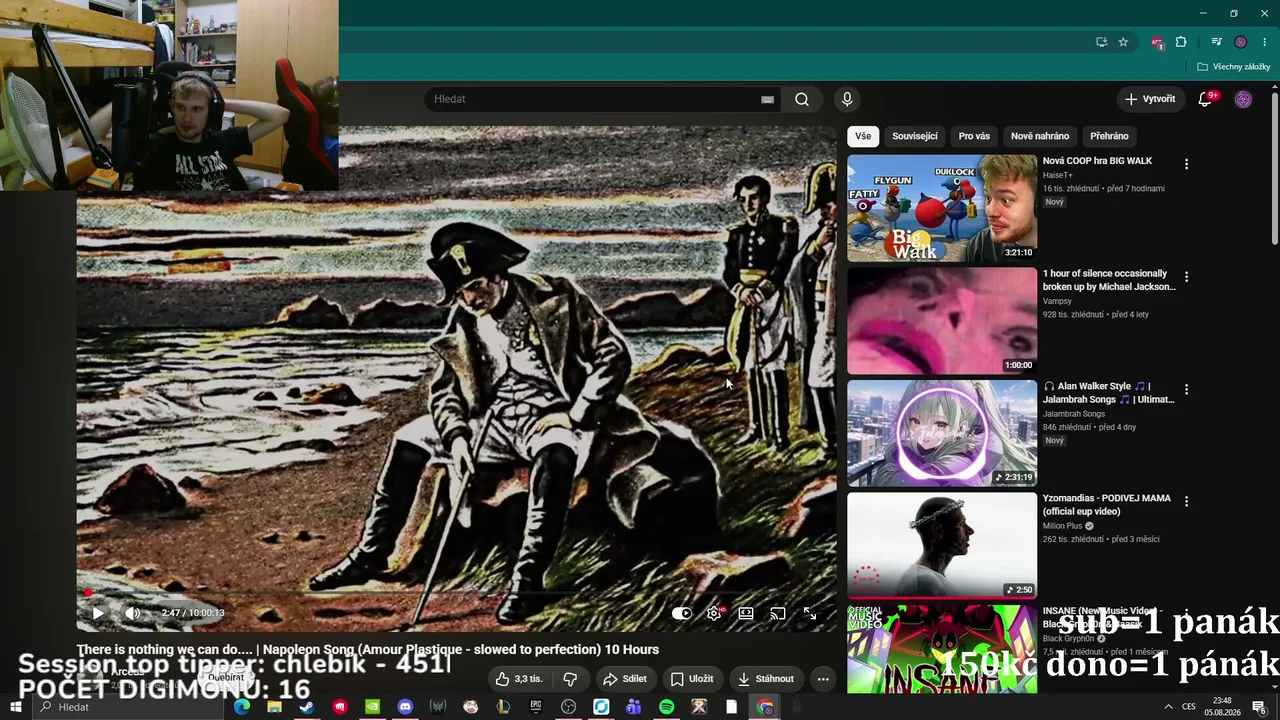Open the Všechny záložky bookmarks folder
1280x720 pixels.
pos(1233,67)
